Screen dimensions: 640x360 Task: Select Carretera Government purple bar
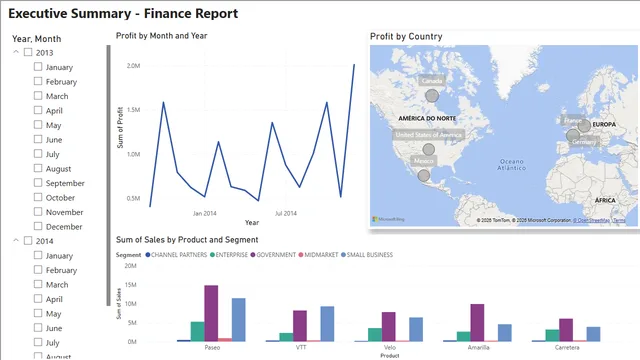tap(566, 330)
